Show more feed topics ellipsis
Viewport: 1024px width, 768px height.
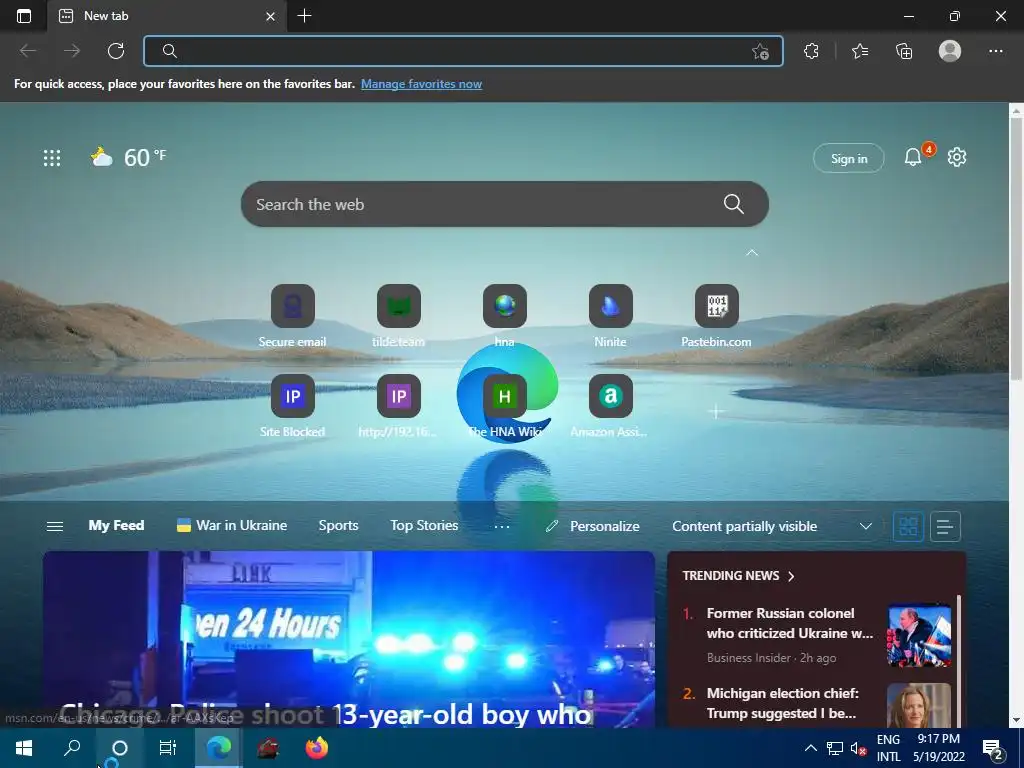coord(502,526)
